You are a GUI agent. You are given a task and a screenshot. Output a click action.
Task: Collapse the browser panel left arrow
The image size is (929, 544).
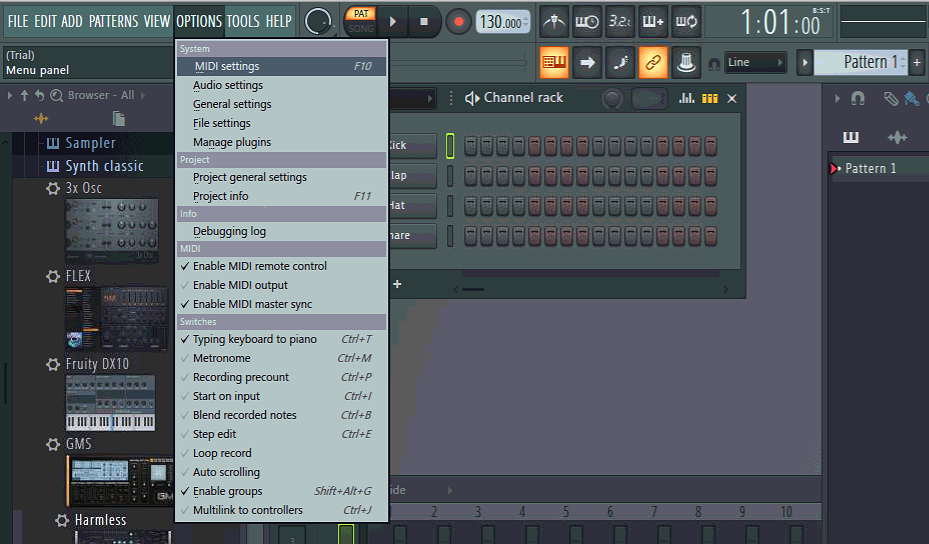click(x=9, y=95)
